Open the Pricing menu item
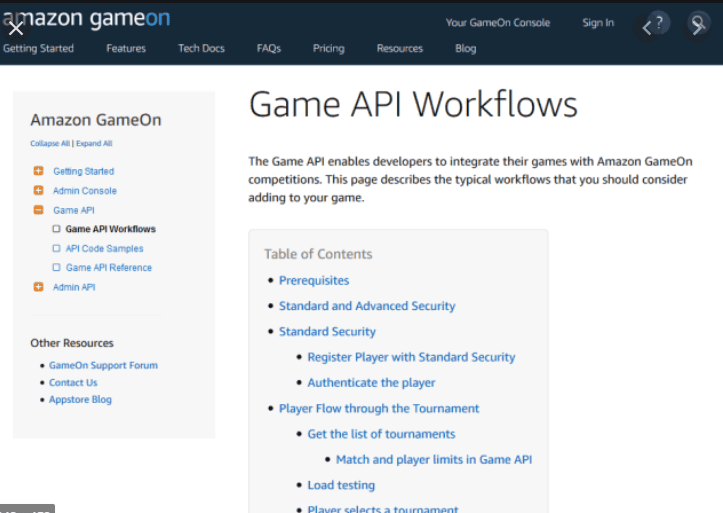Screen dimensions: 723x513 pyautogui.click(x=328, y=48)
